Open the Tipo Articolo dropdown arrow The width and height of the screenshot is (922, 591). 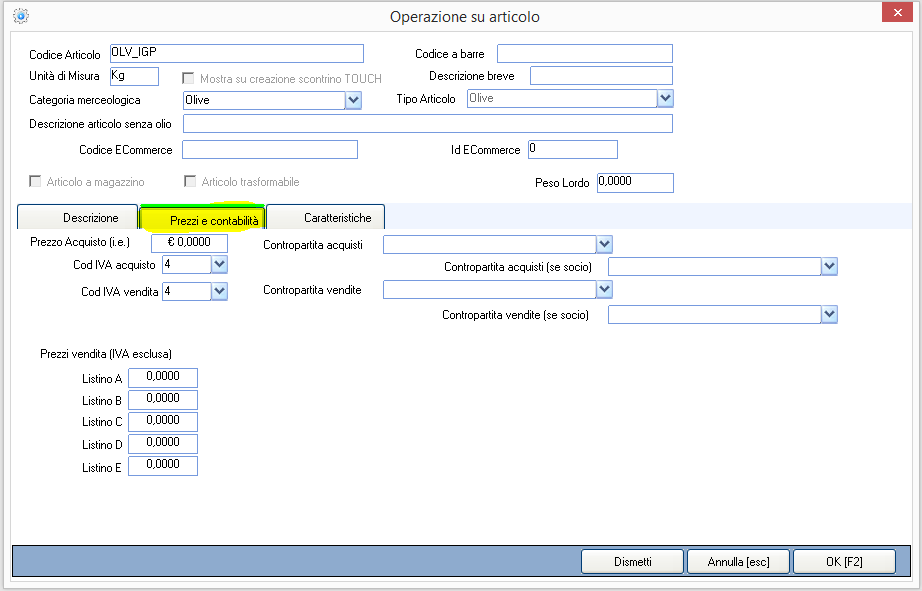665,98
